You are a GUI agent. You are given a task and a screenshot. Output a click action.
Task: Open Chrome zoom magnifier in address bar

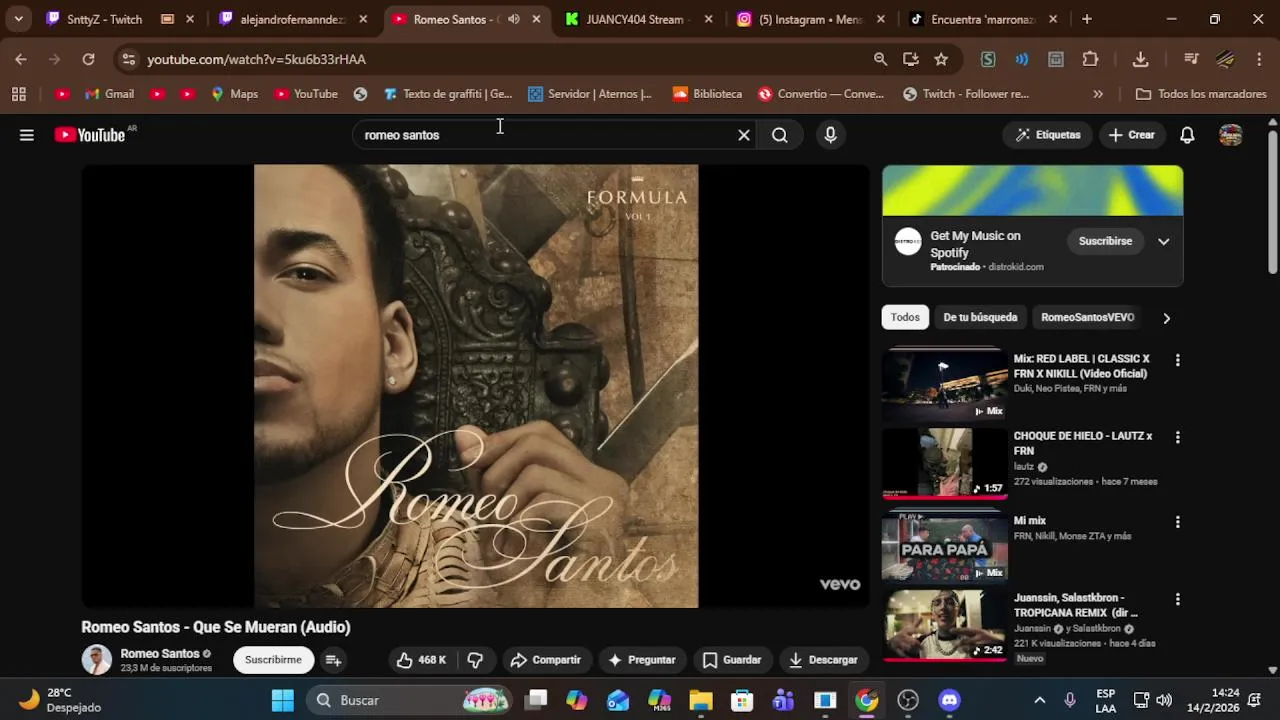(880, 59)
